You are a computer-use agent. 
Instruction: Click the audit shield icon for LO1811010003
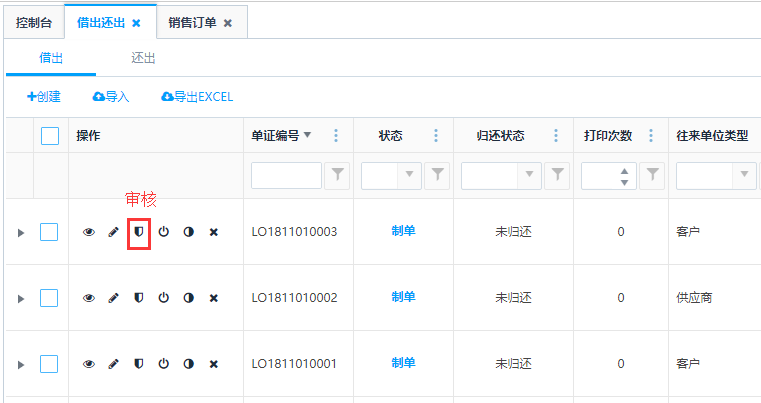pos(139,232)
